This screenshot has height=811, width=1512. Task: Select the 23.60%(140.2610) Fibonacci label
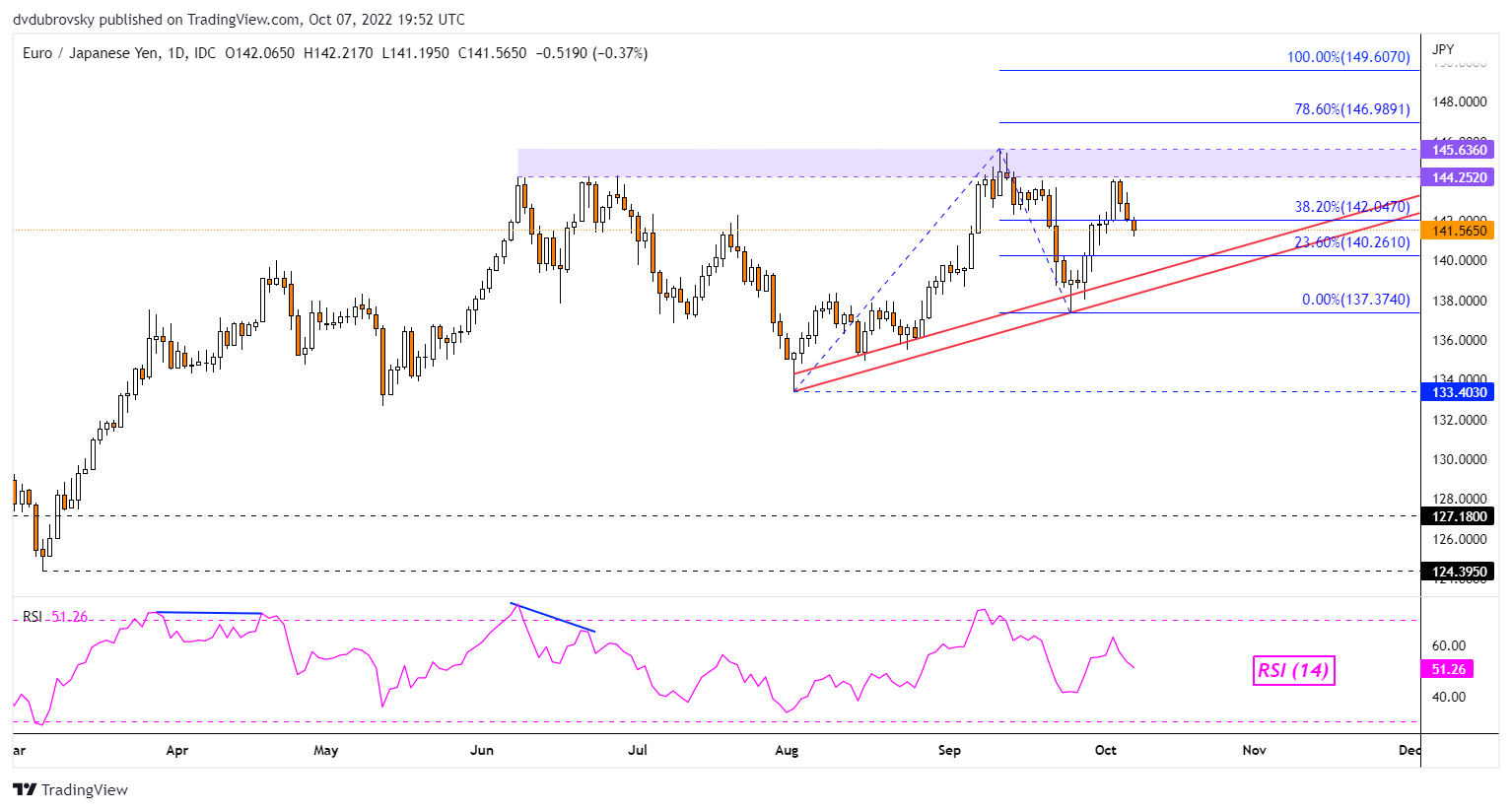click(1352, 242)
